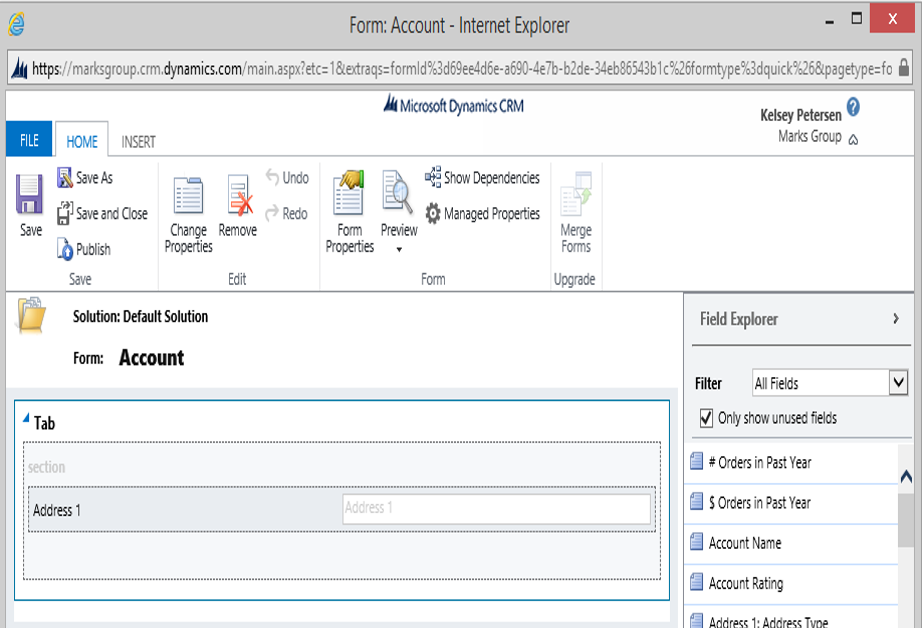Click the help question mark icon
This screenshot has width=922, height=628.
(x=853, y=107)
